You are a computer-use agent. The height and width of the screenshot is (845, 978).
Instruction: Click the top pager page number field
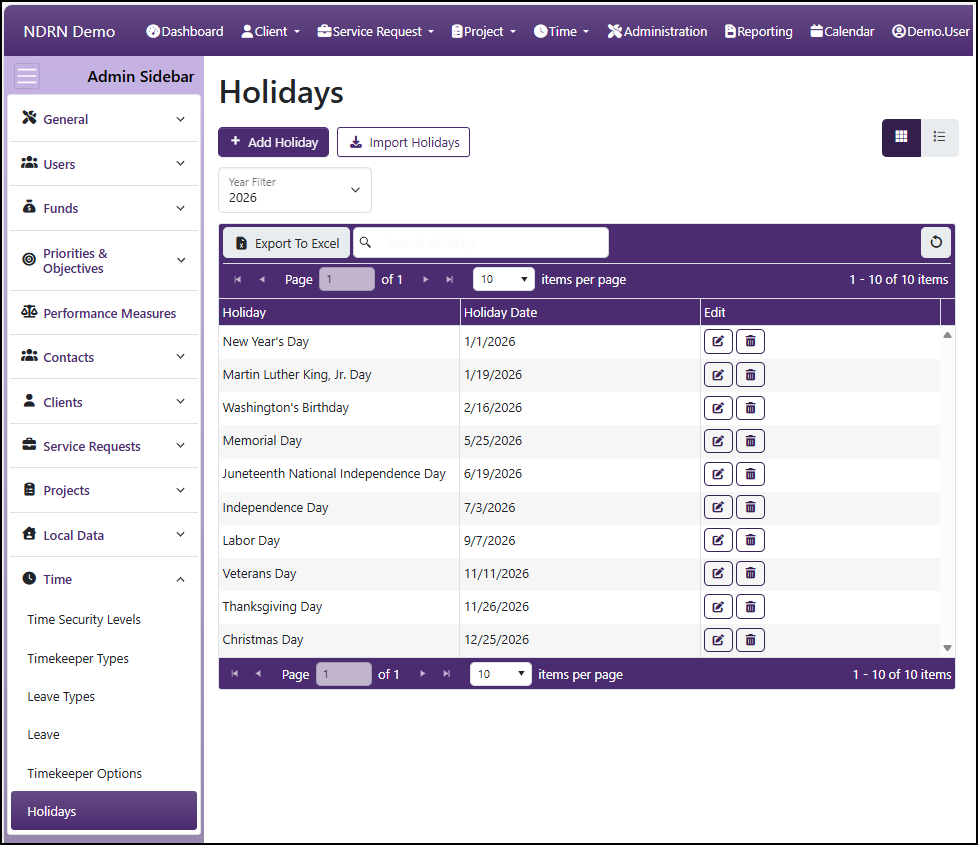coord(347,279)
